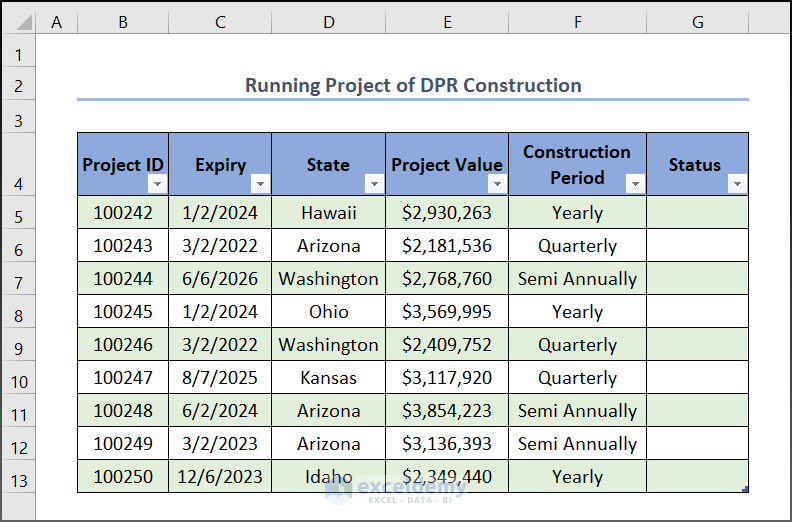The image size is (792, 522).
Task: Open the Status column filter dropdown
Action: point(737,184)
